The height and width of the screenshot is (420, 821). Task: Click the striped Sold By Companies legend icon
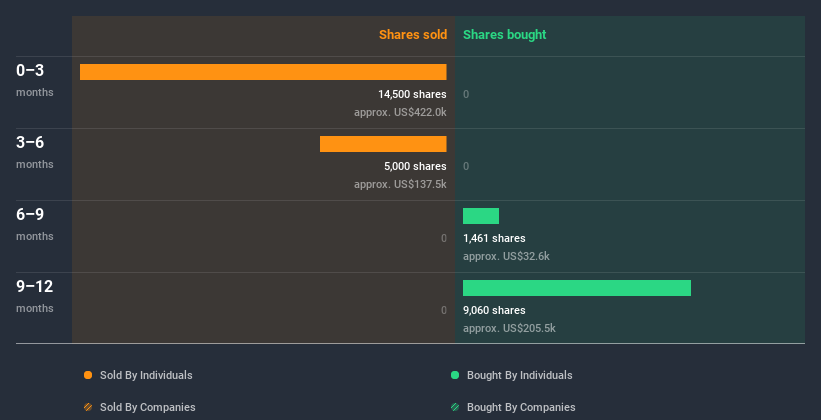click(x=88, y=407)
